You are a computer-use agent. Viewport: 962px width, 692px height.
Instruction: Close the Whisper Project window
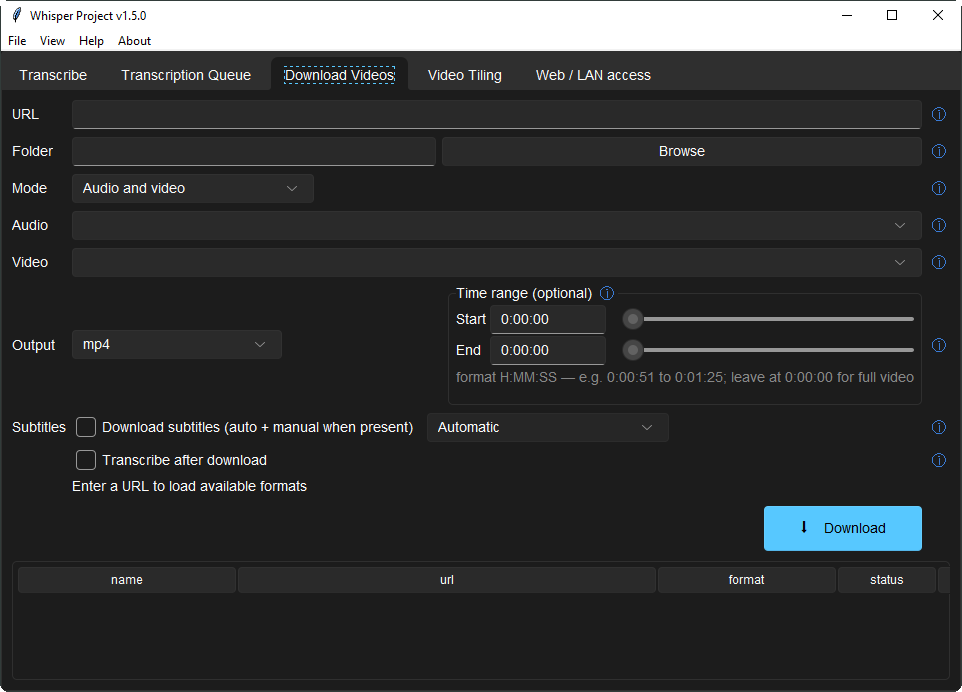coord(937,15)
